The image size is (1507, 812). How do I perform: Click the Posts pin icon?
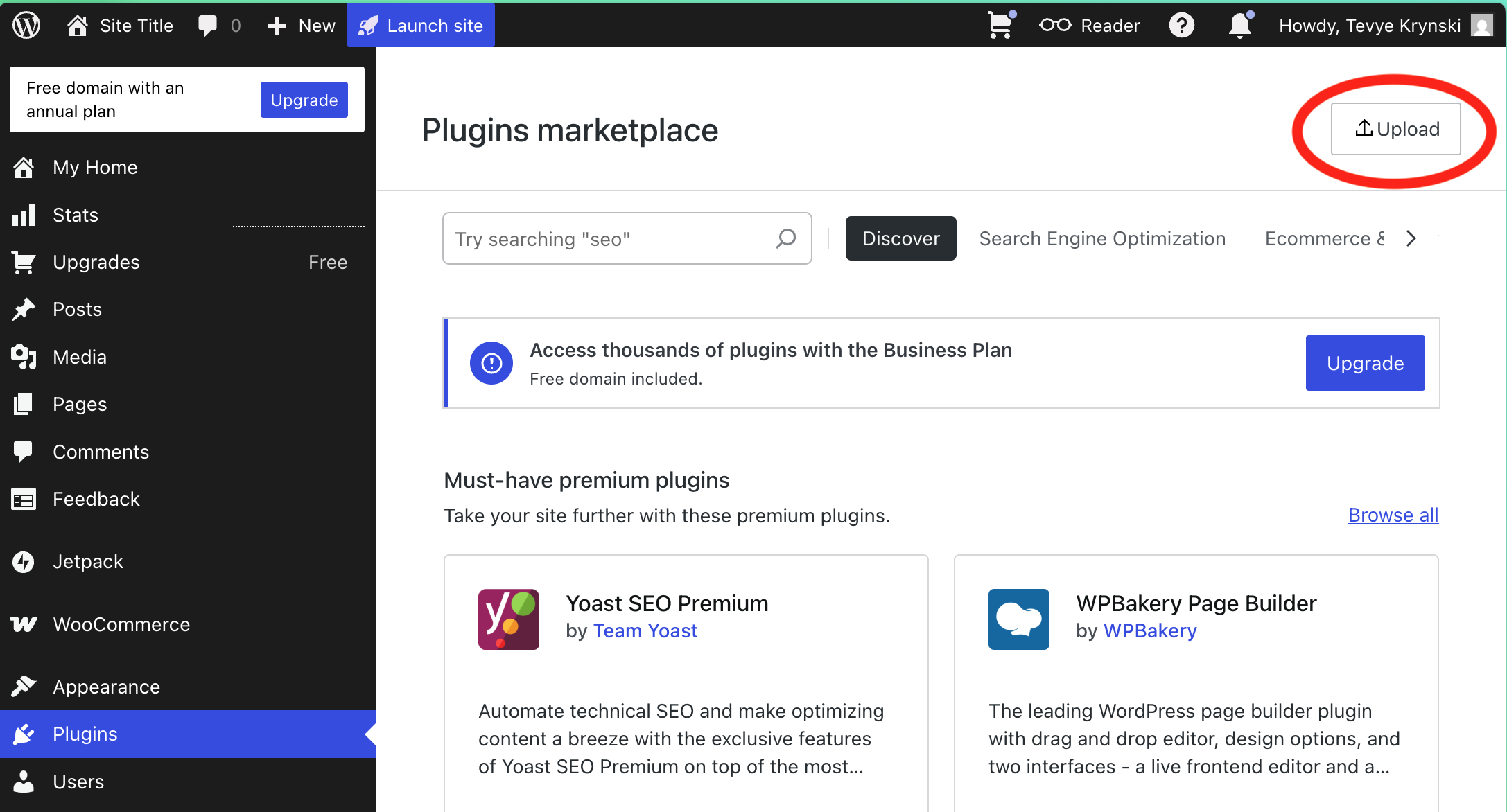point(24,310)
